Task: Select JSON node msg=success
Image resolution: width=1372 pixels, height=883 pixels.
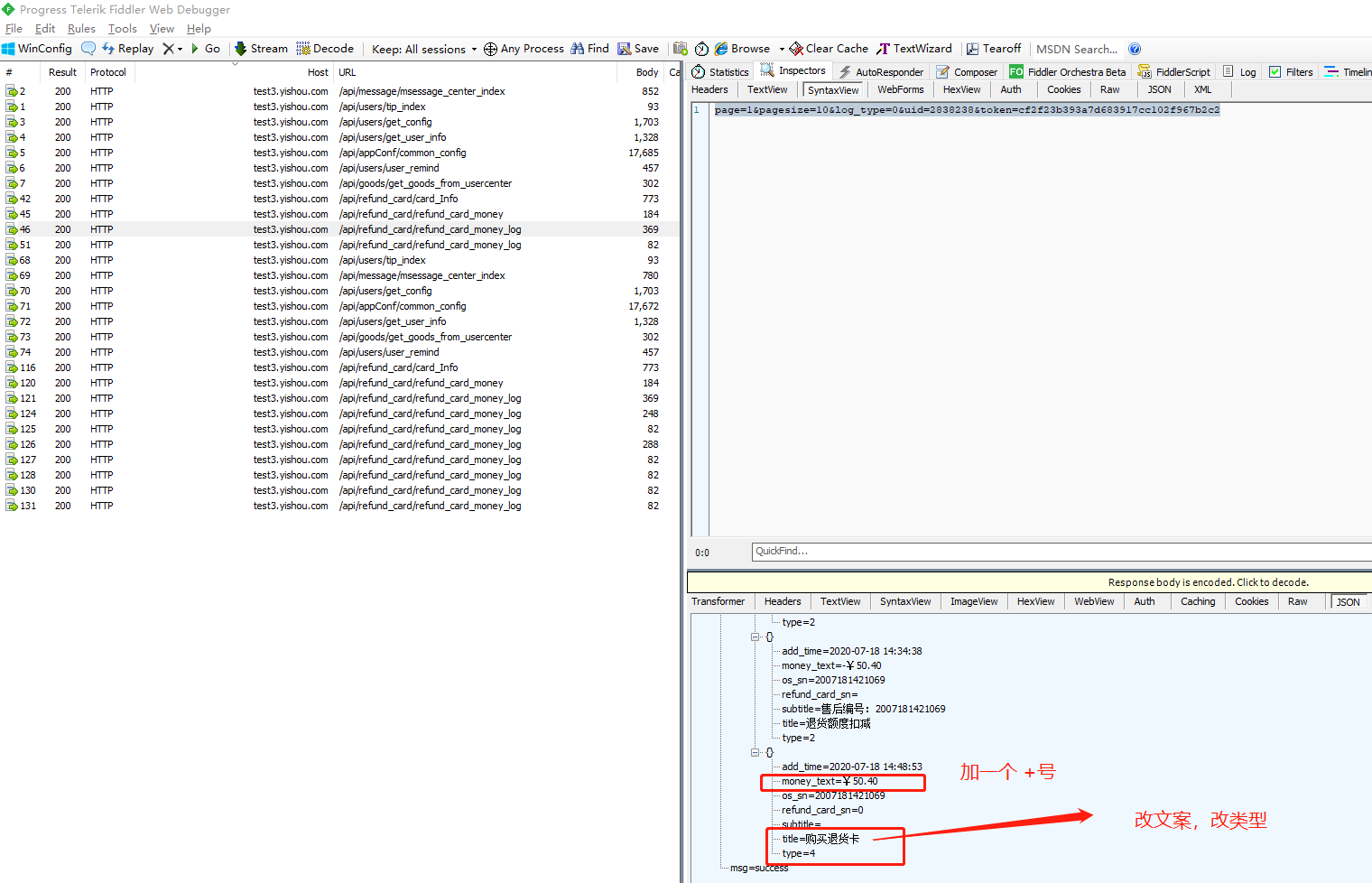Action: coord(759,868)
